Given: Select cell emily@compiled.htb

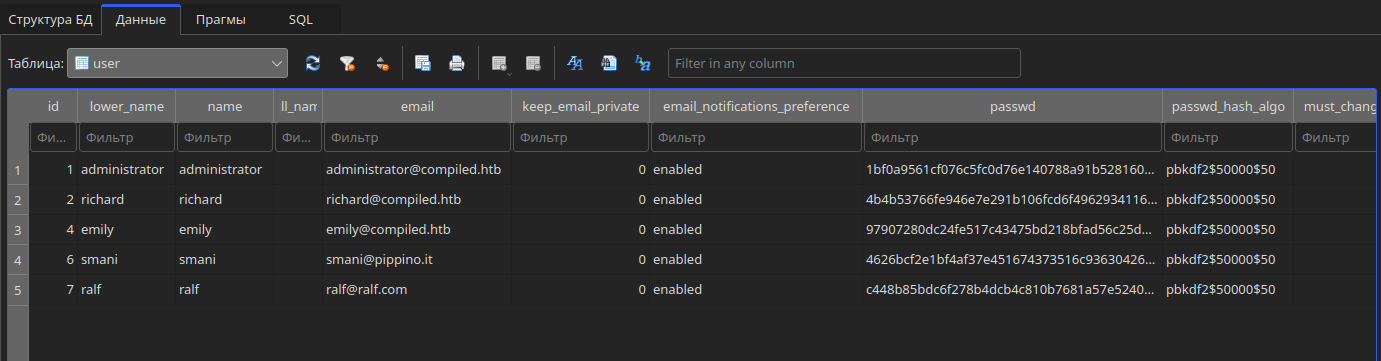Looking at the screenshot, I should [417, 230].
